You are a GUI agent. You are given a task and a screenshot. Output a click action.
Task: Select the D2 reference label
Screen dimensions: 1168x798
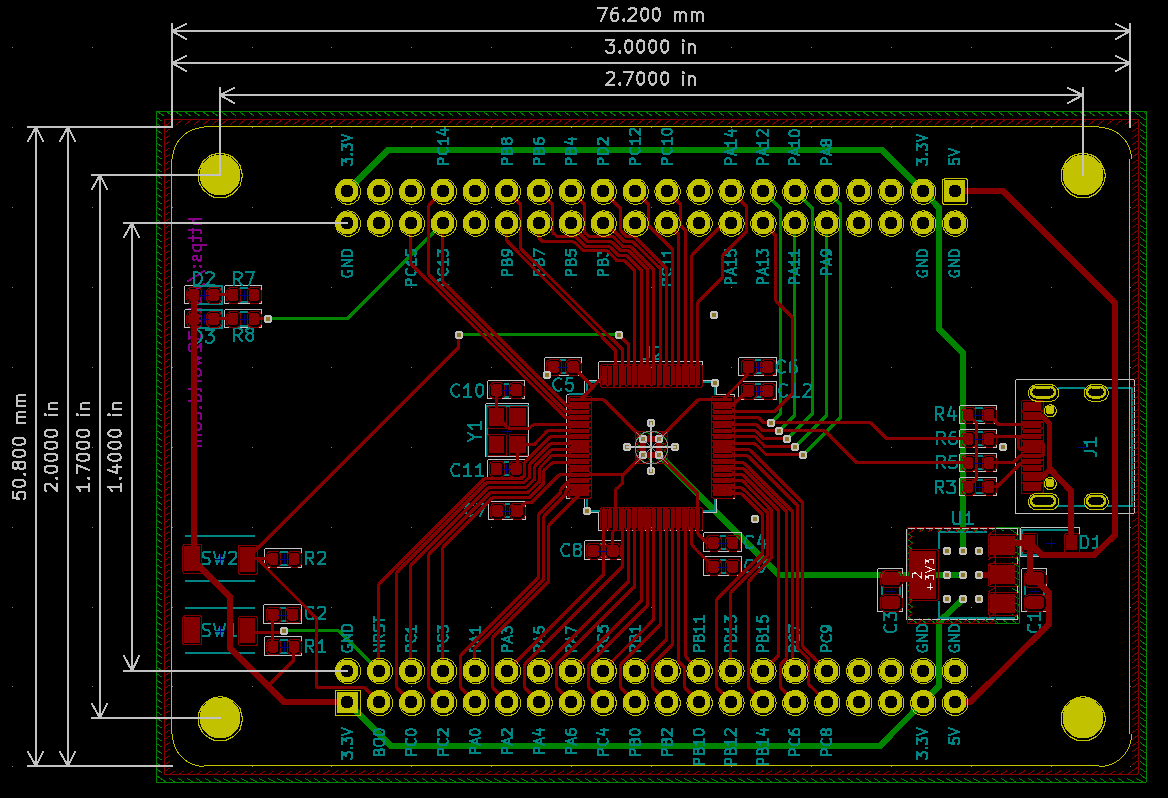pos(203,279)
